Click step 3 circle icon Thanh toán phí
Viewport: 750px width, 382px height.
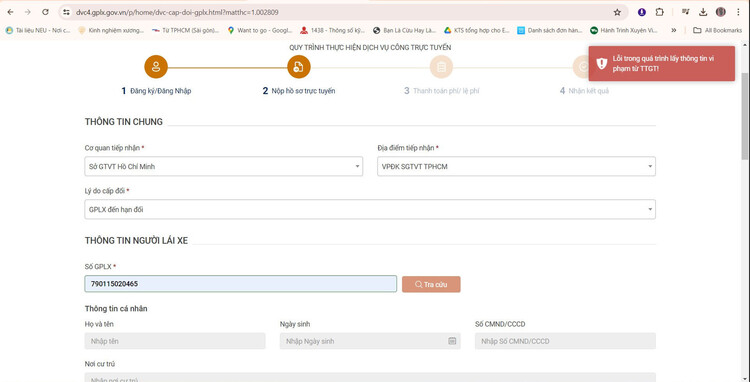pyautogui.click(x=441, y=67)
